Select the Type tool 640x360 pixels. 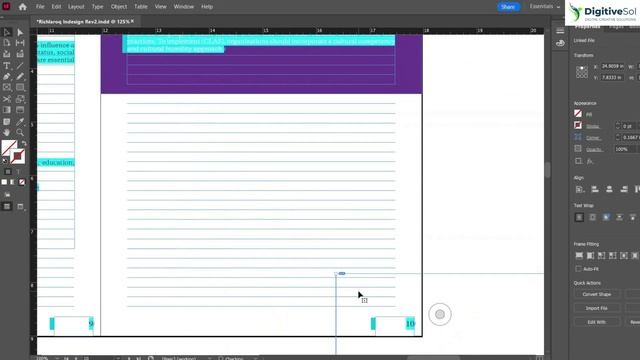[7, 65]
